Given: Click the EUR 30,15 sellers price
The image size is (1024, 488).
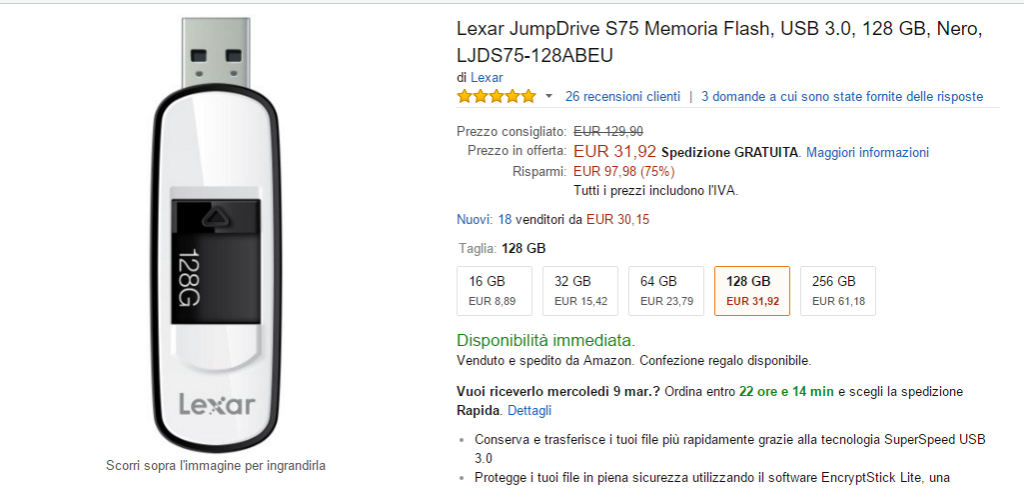Looking at the screenshot, I should click(x=617, y=219).
